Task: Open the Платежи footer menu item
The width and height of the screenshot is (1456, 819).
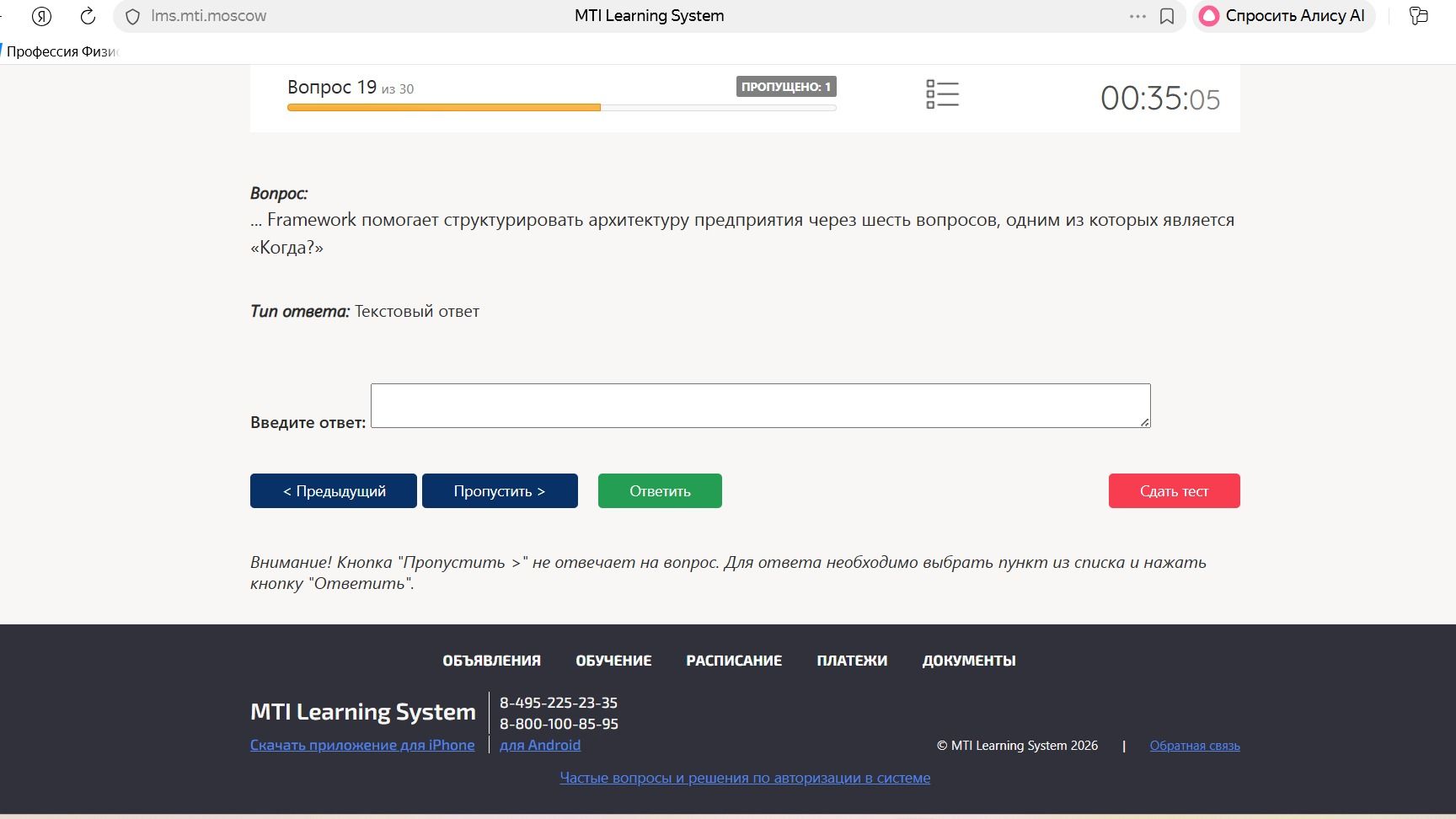Action: click(852, 661)
